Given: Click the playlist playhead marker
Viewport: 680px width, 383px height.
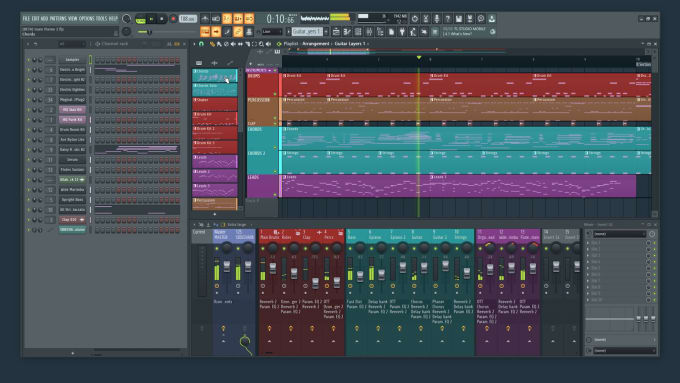Looking at the screenshot, I should pyautogui.click(x=418, y=57).
